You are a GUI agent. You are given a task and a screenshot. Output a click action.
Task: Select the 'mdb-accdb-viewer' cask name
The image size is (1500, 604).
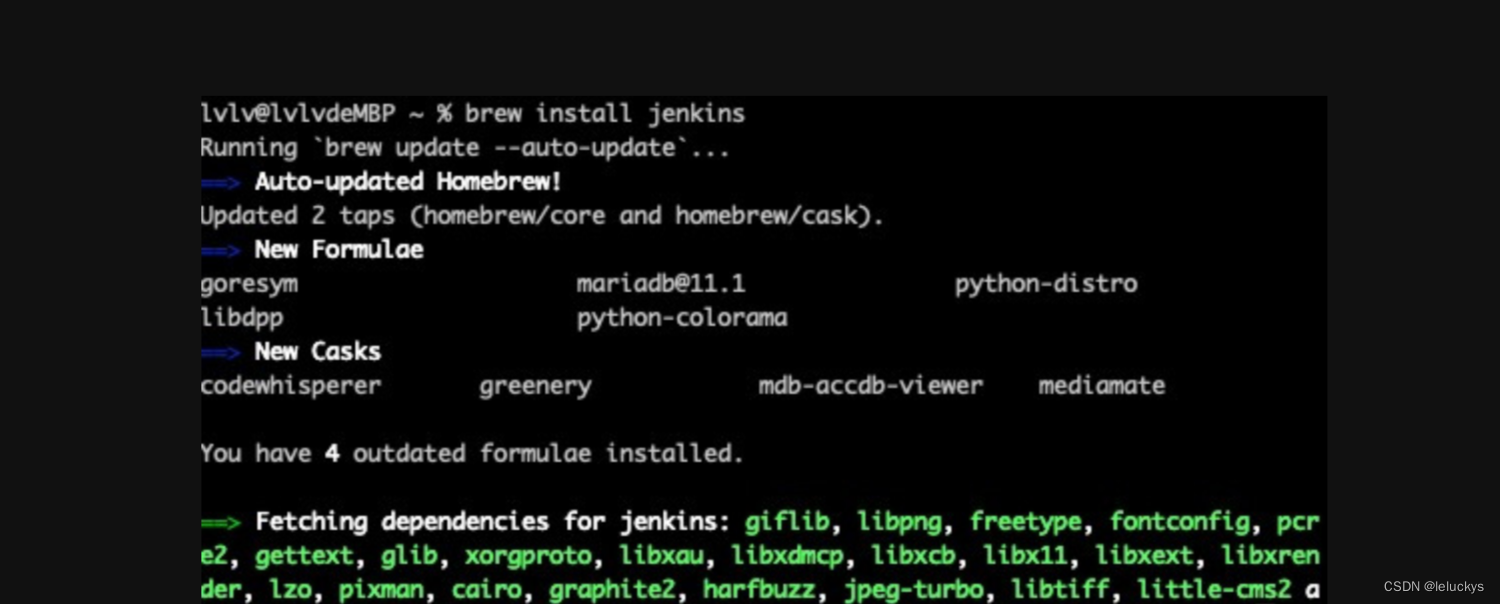871,386
